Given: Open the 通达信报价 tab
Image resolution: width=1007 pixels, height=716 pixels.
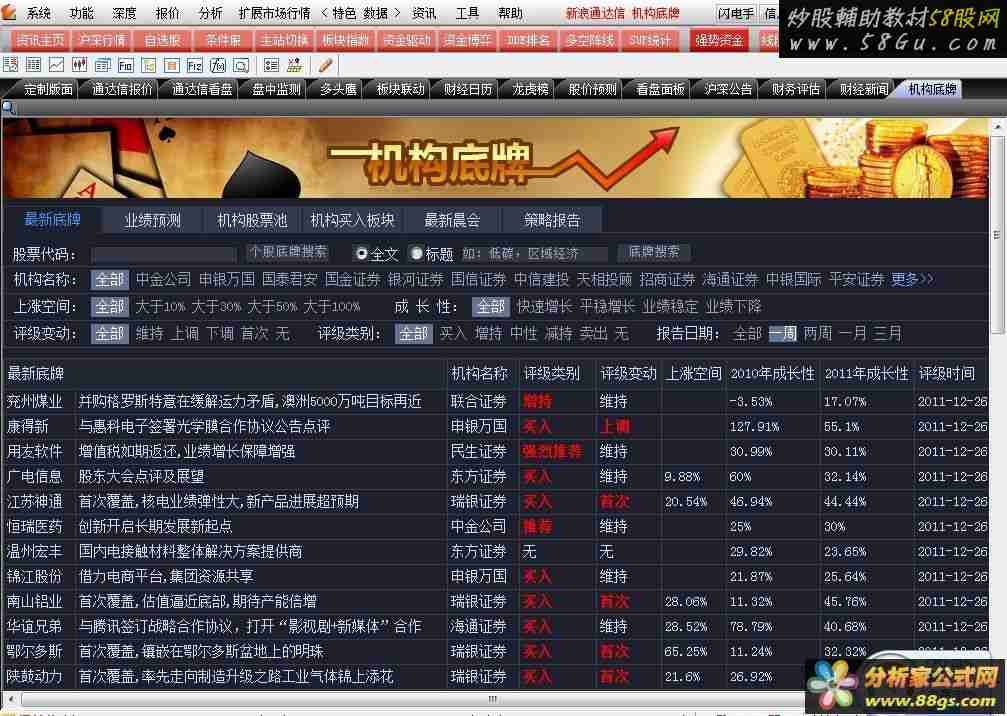Looking at the screenshot, I should (x=122, y=89).
